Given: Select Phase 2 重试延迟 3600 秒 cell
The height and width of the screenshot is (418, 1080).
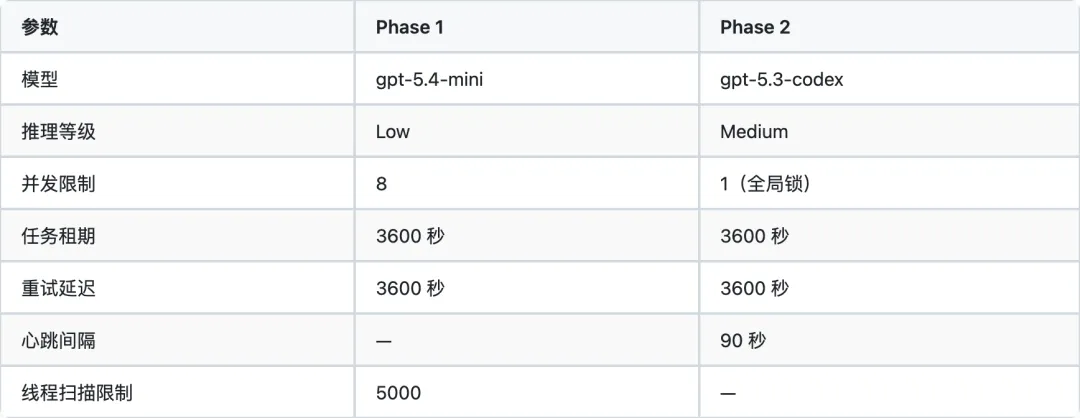Looking at the screenshot, I should click(754, 288).
